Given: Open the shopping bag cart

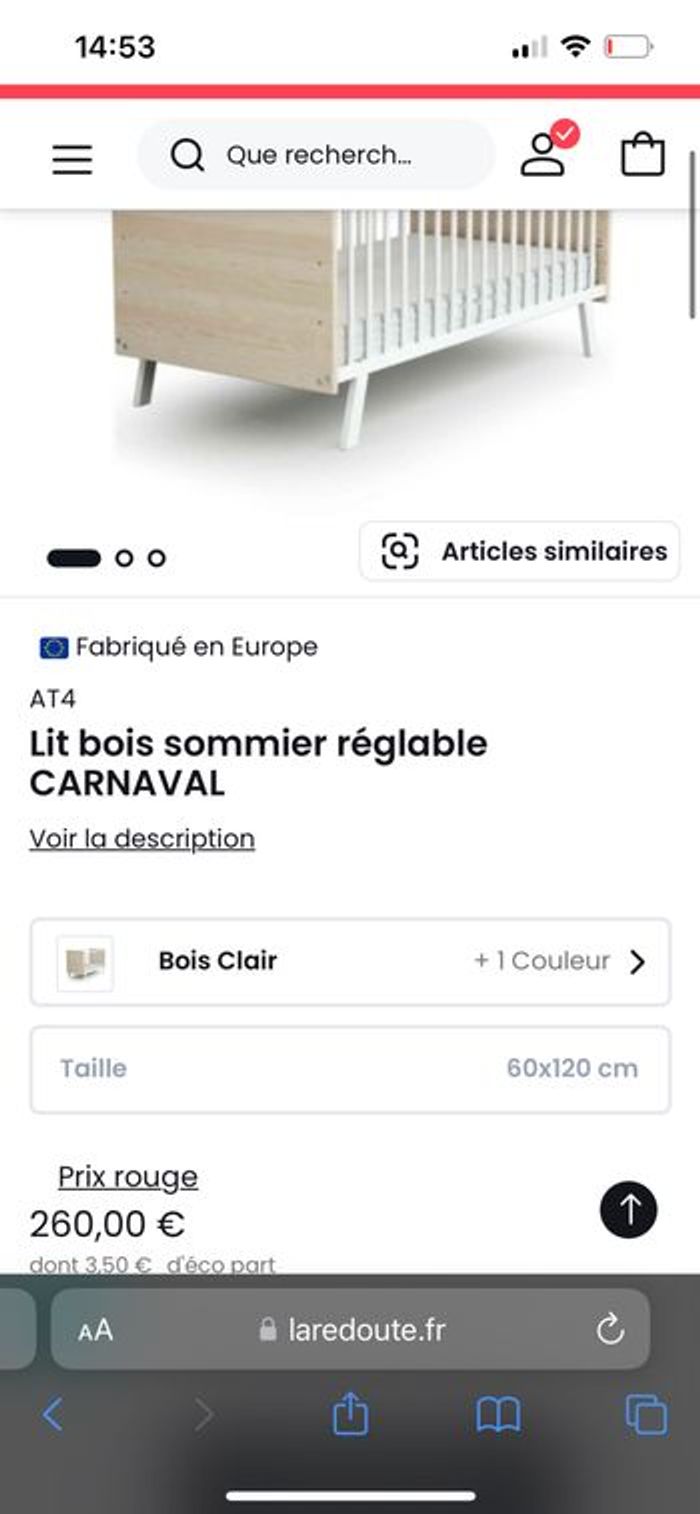Looking at the screenshot, I should tap(642, 156).
